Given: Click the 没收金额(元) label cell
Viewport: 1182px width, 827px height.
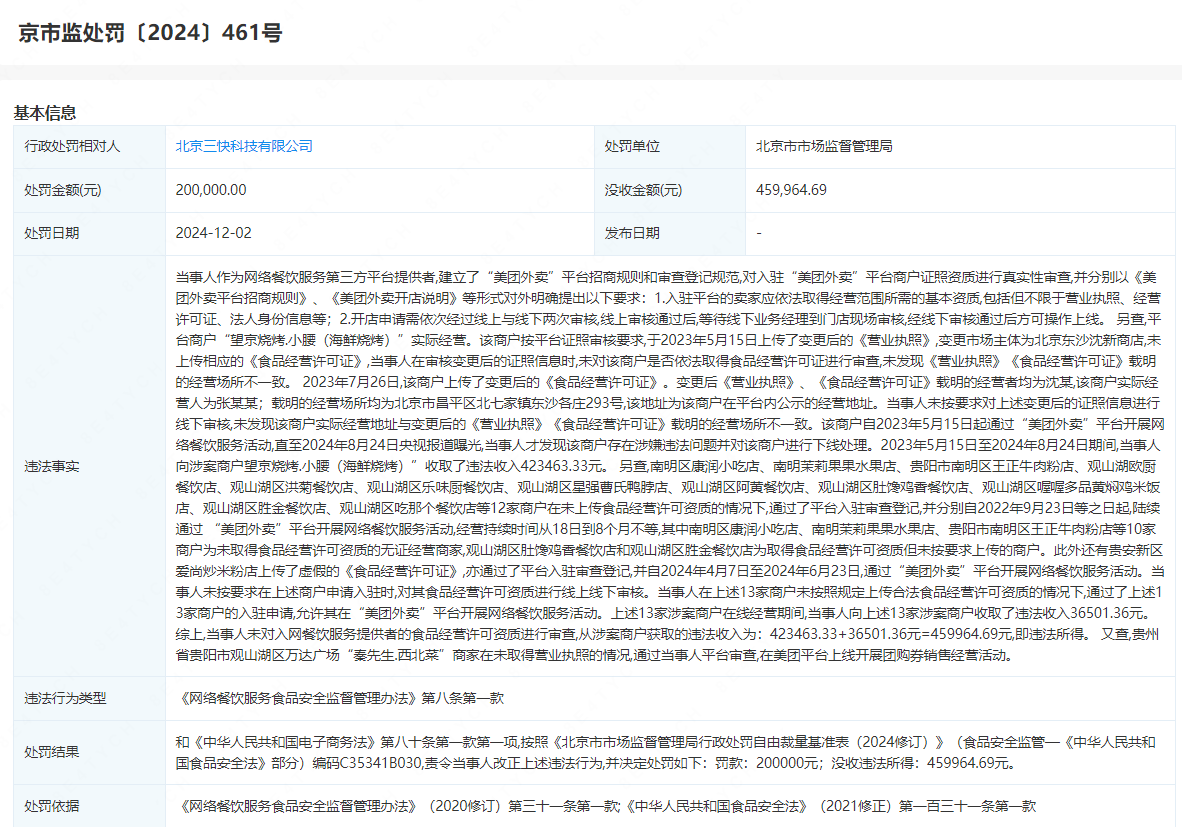Looking at the screenshot, I should point(643,190).
